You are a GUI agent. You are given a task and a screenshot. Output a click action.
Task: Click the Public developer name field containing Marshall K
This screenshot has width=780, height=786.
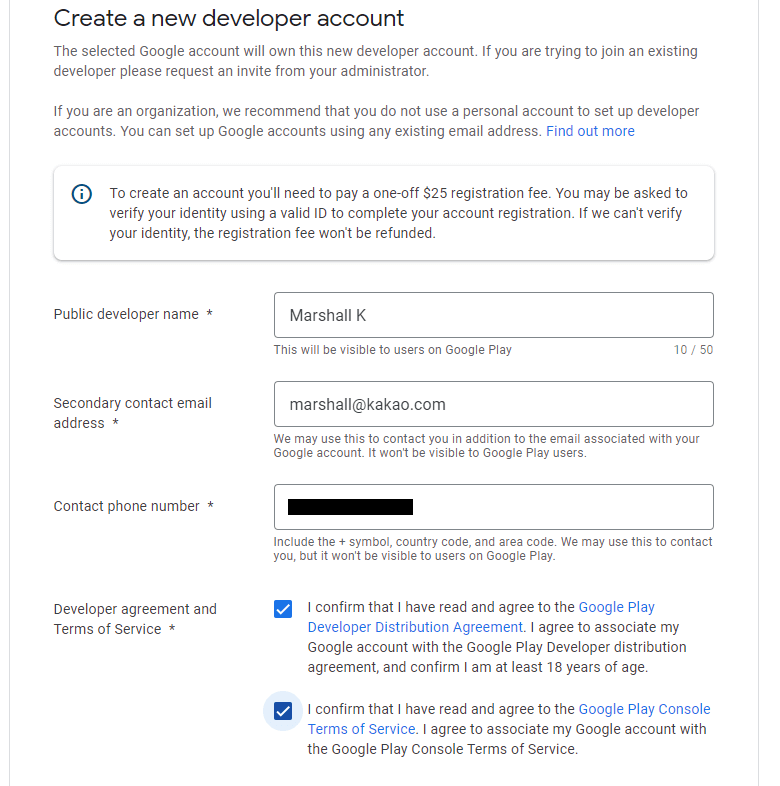(493, 315)
